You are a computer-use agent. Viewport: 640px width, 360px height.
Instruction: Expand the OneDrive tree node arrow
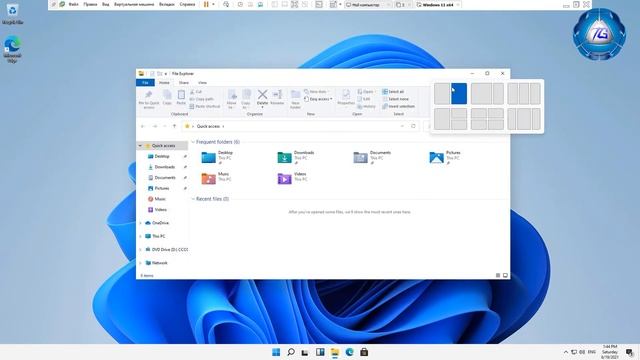pos(141,223)
